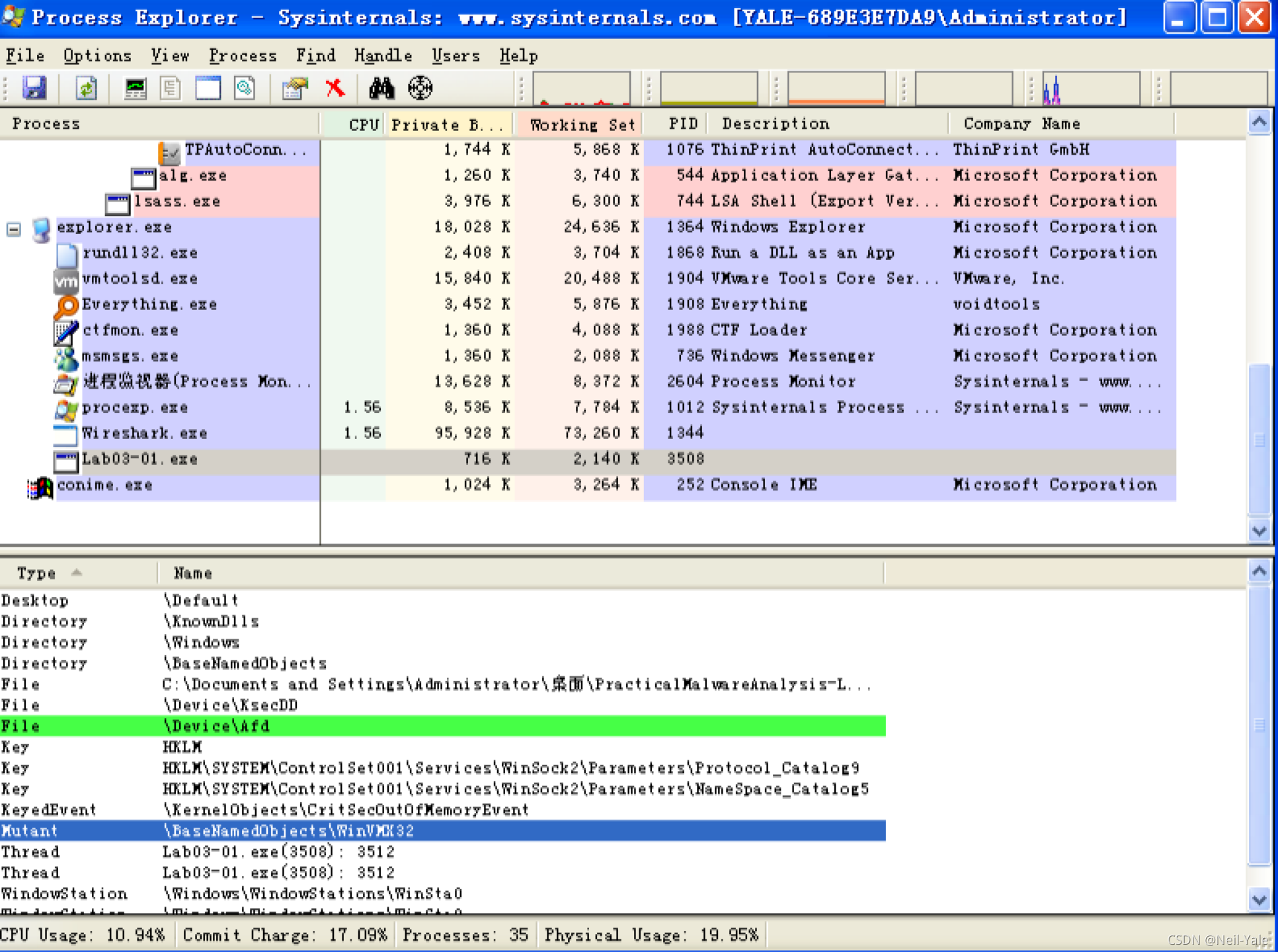Screen dimensions: 1278x952
Task: Click the Refresh Now toolbar icon
Action: (85, 88)
